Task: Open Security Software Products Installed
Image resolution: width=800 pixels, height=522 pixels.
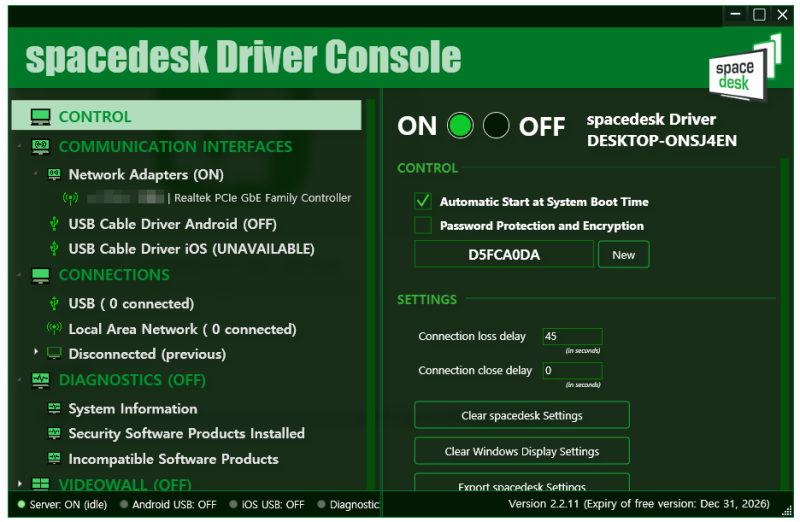Action: (186, 433)
